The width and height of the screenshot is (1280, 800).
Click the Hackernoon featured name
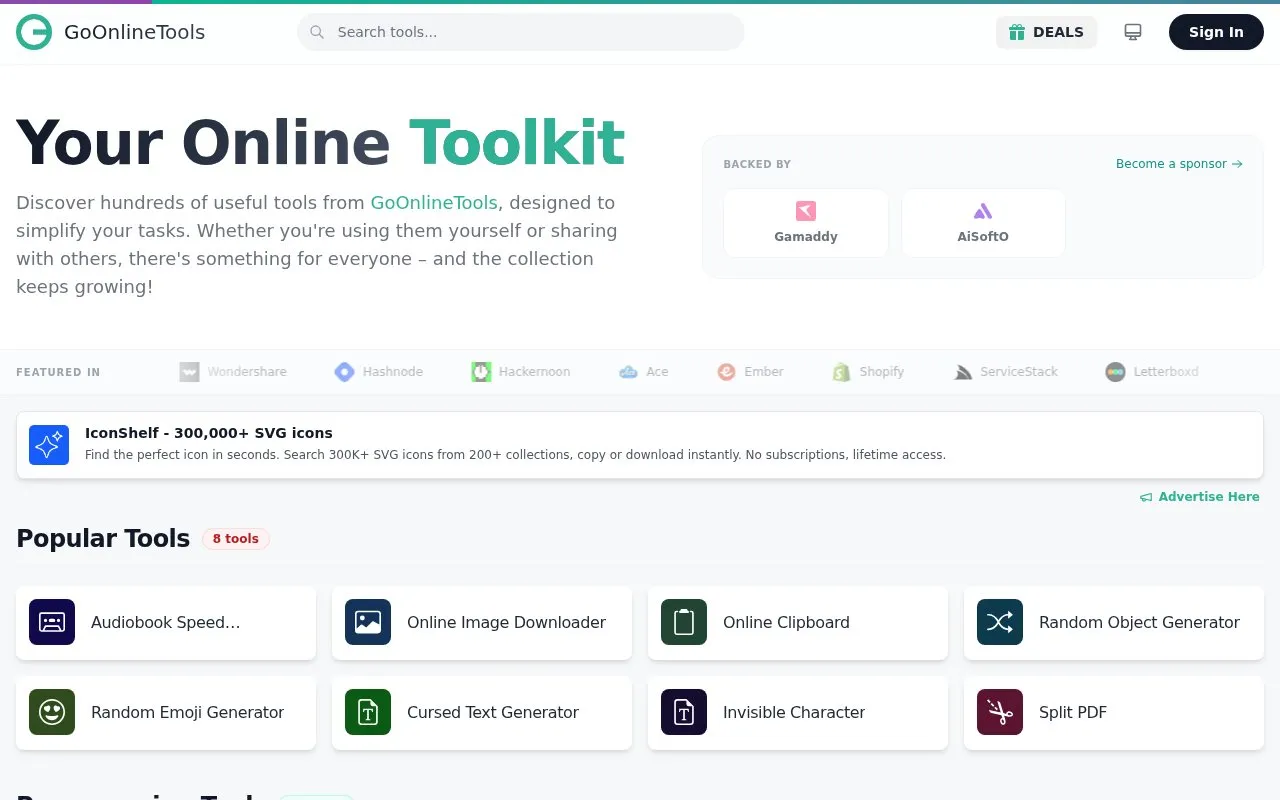click(x=534, y=372)
